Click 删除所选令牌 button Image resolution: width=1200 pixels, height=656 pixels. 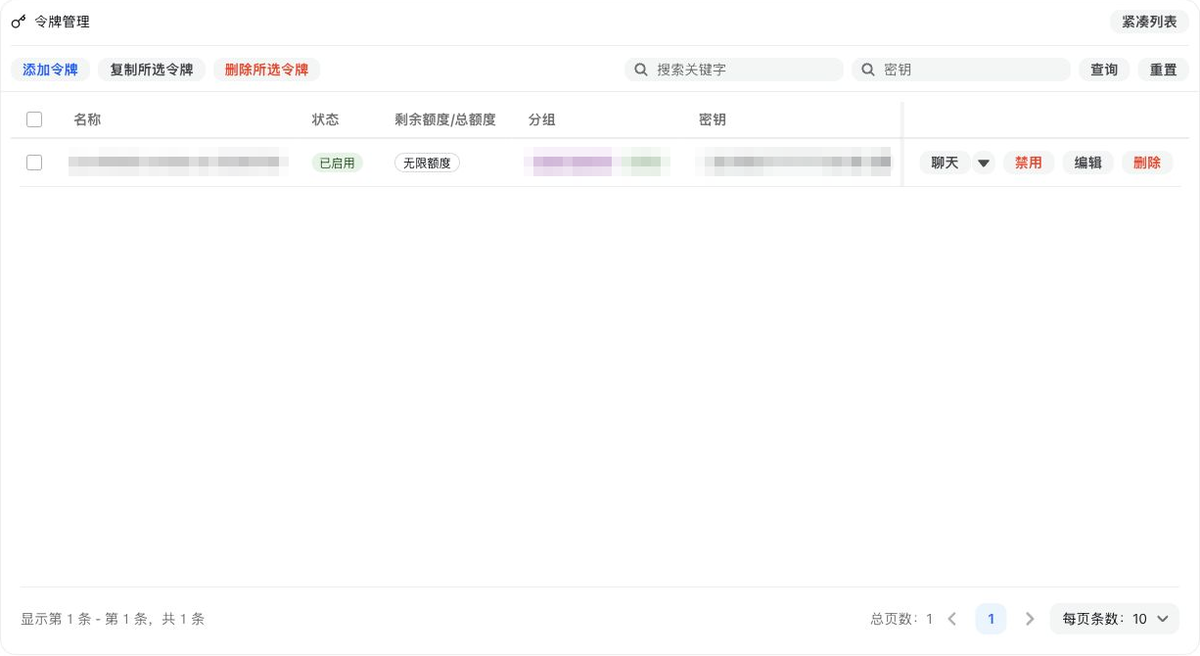266,70
